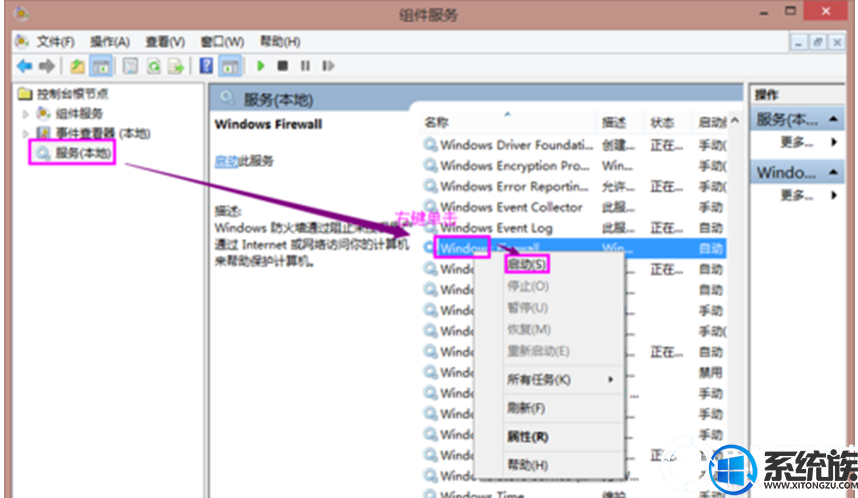This screenshot has width=858, height=498.
Task: Select Windows Event Log service row
Action: click(575, 228)
